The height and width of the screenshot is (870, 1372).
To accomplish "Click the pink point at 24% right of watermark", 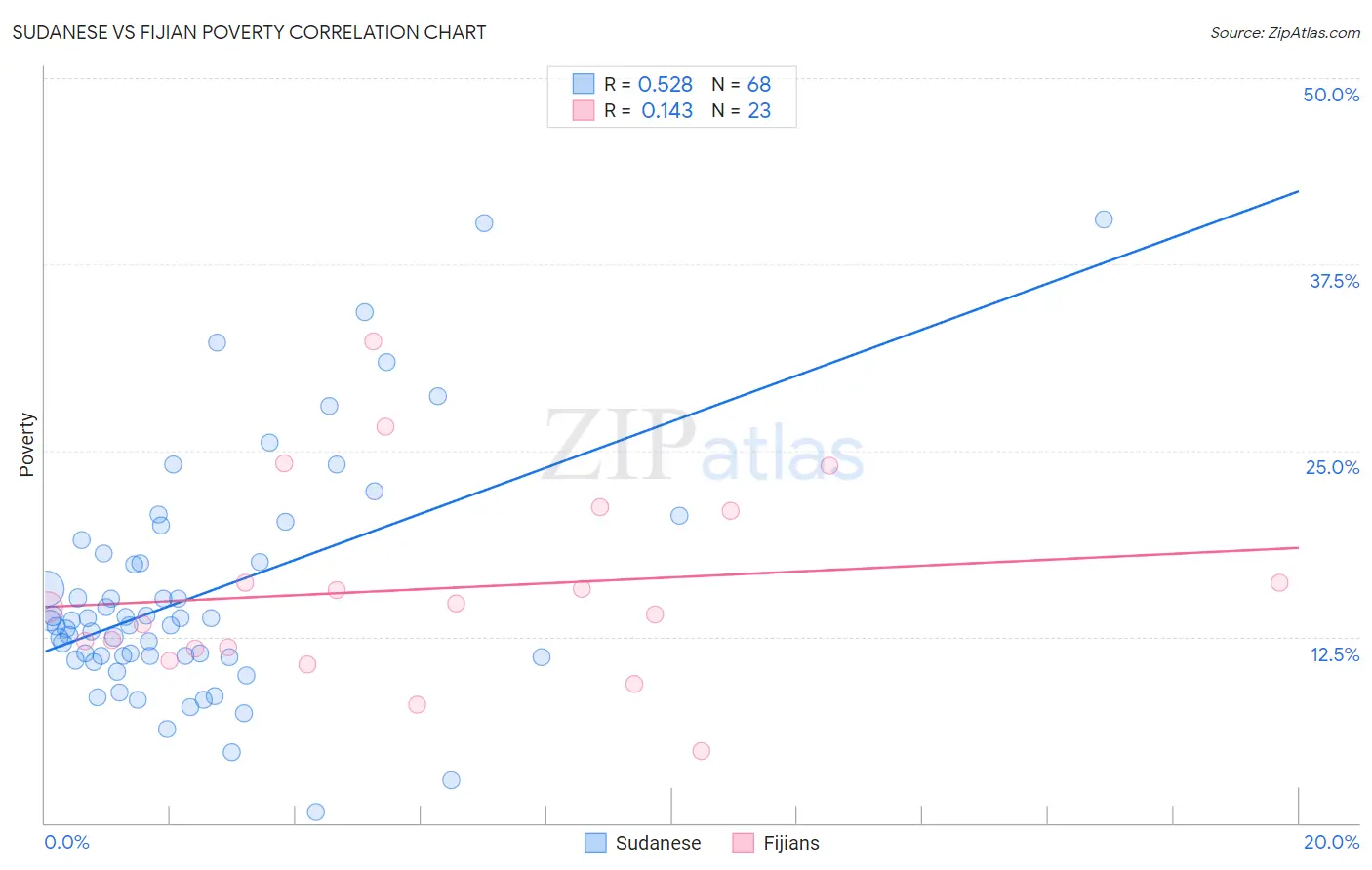I will pyautogui.click(x=829, y=465).
